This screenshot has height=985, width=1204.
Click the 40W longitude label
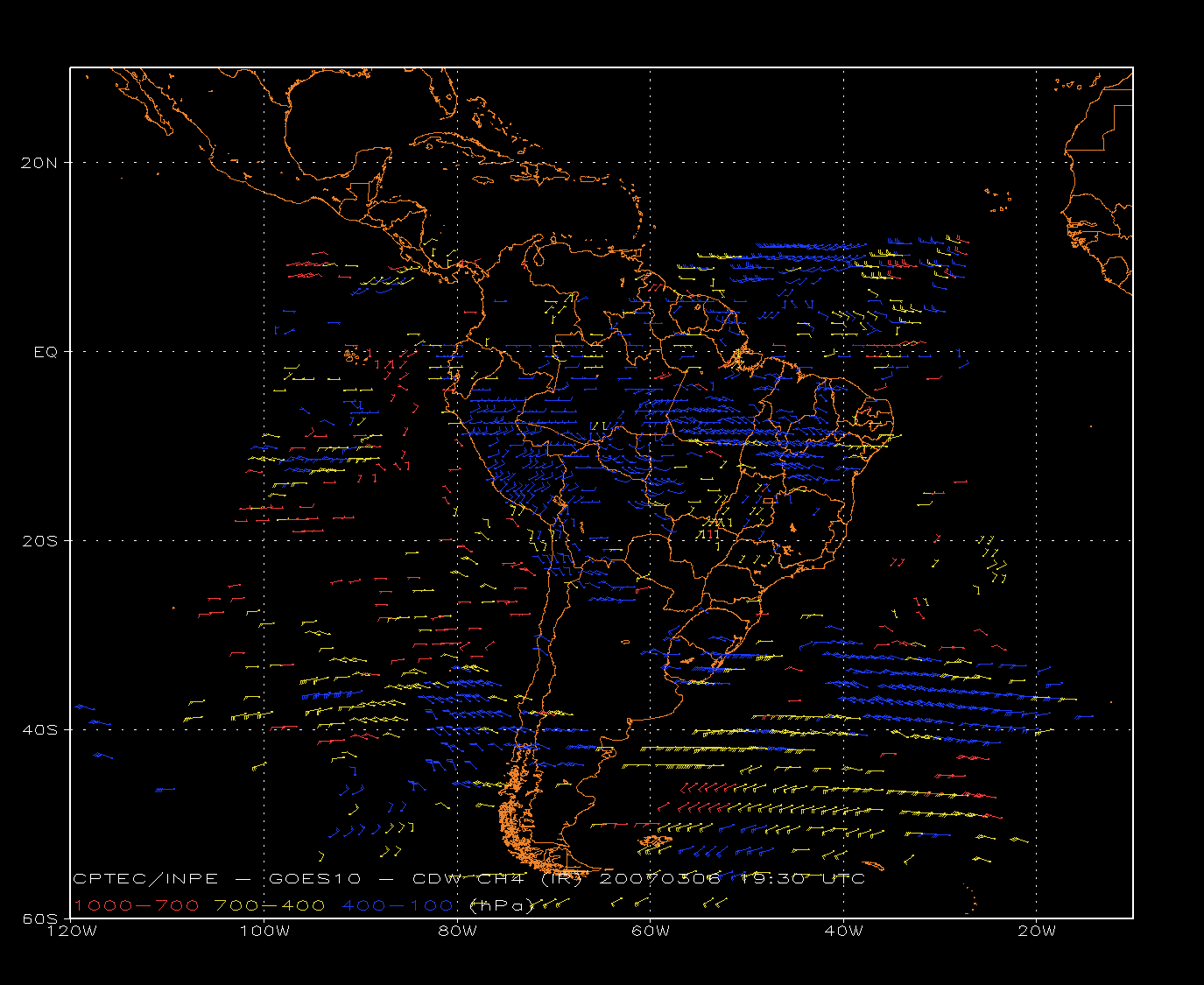(843, 932)
